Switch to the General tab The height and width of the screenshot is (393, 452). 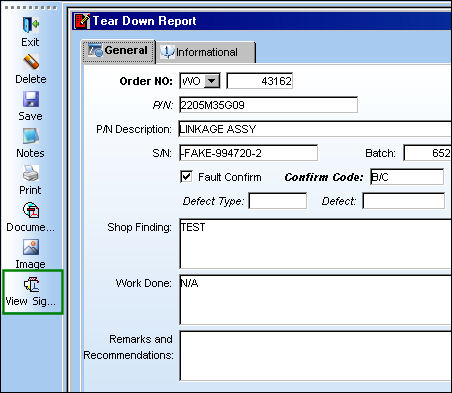tap(119, 51)
